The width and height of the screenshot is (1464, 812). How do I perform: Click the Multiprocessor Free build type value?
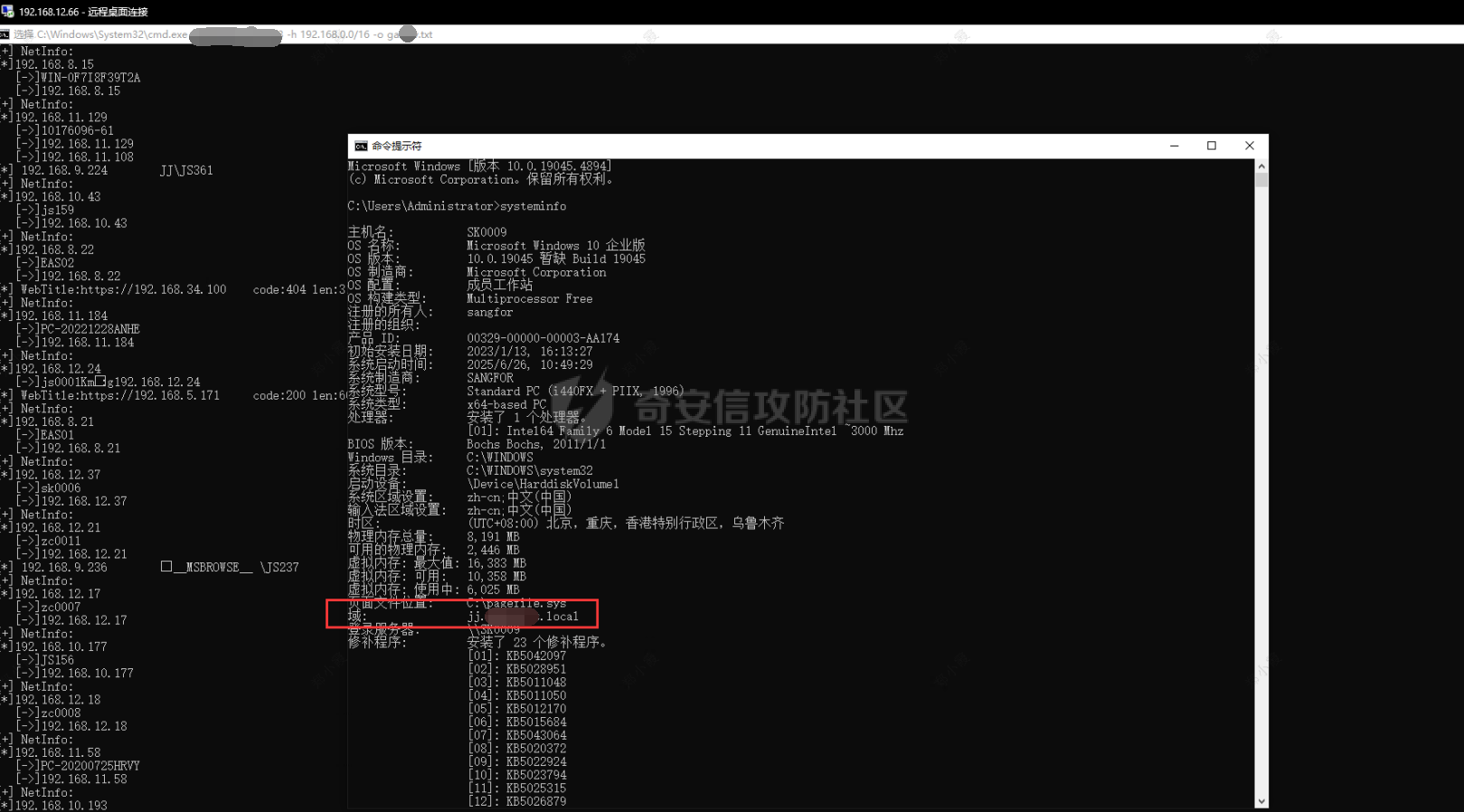tap(530, 298)
